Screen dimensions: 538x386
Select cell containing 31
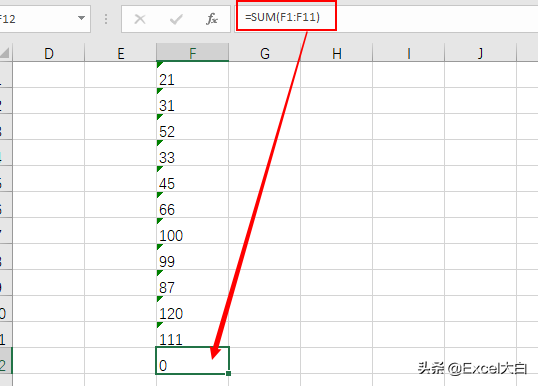click(192, 101)
